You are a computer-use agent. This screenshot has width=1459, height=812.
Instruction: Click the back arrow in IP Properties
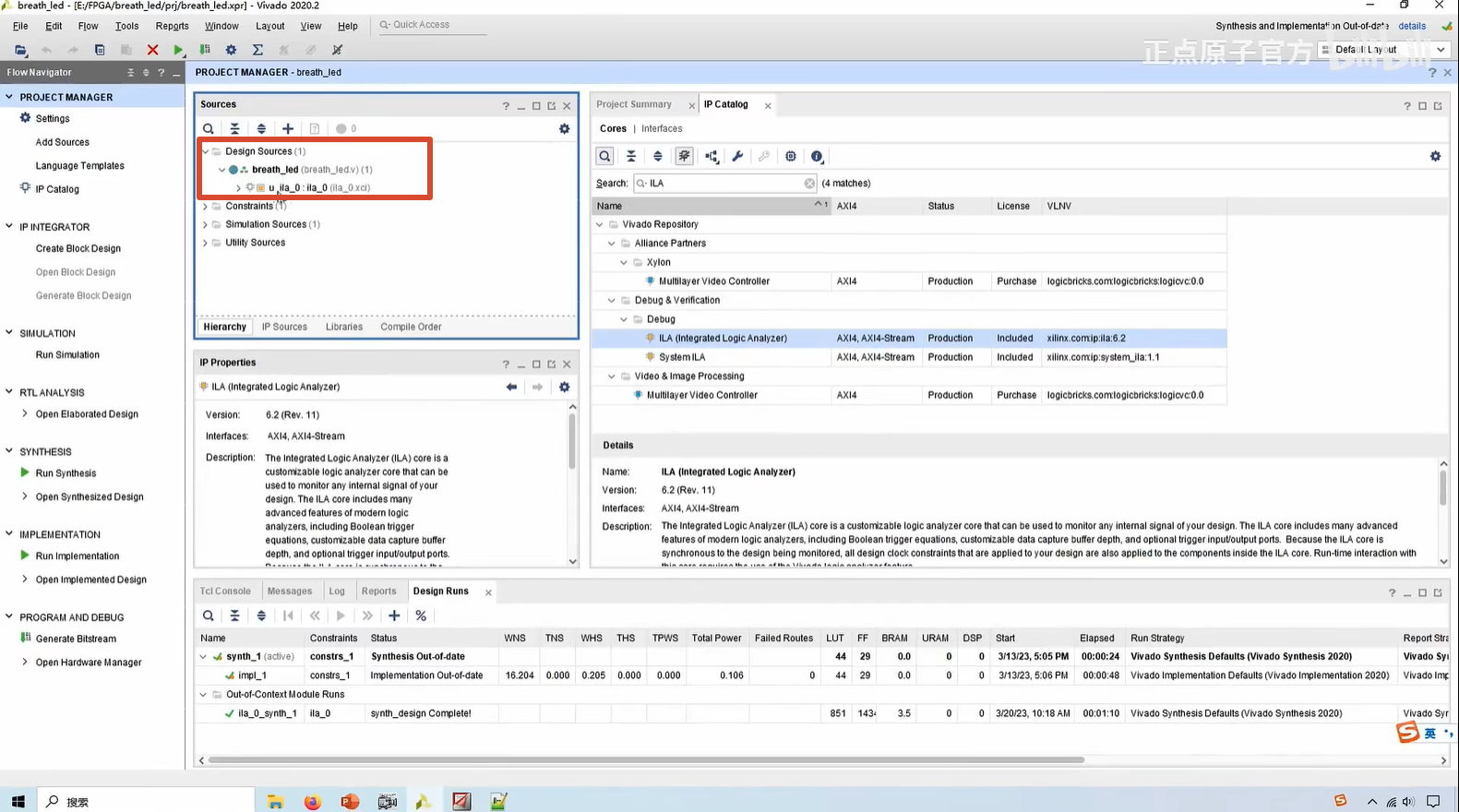(511, 387)
